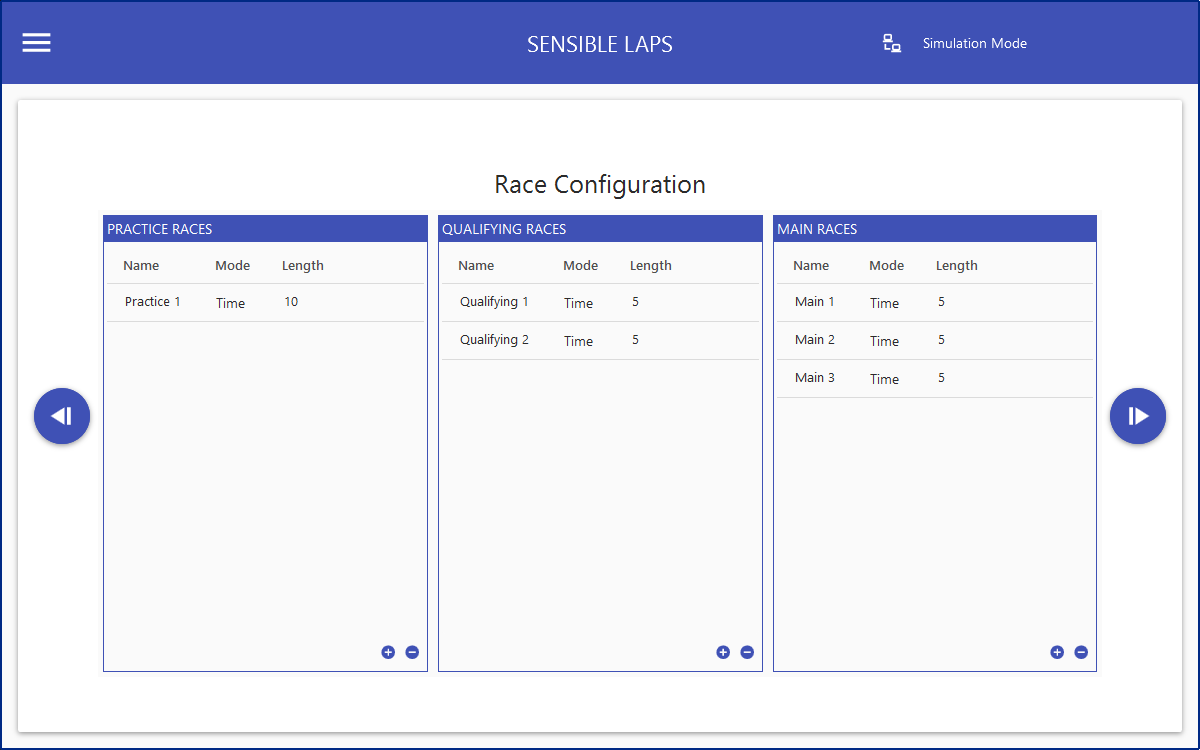Screen dimensions: 1200x750
Task: Select the Qualifying 1 race row name
Action: point(494,302)
